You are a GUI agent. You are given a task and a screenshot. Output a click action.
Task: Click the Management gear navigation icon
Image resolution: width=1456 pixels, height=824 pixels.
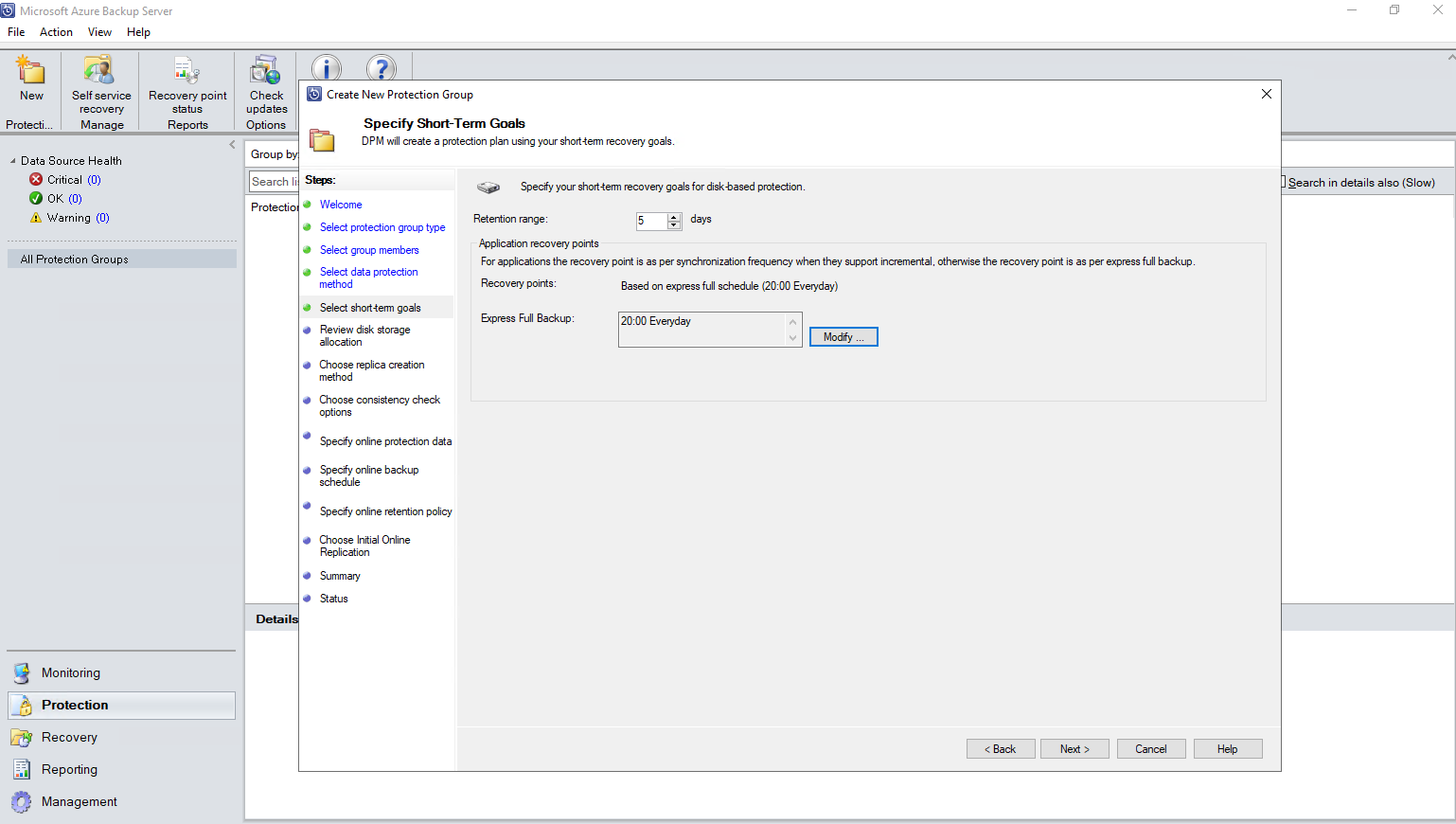point(22,801)
